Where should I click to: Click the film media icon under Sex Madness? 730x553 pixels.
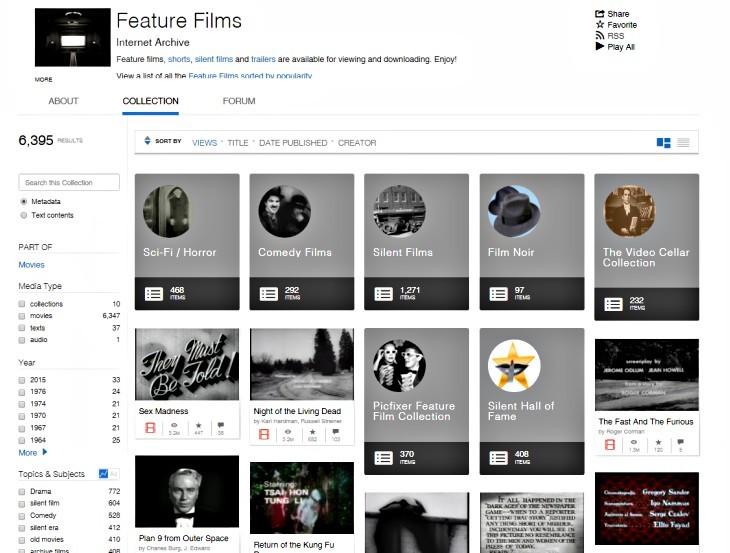point(150,427)
